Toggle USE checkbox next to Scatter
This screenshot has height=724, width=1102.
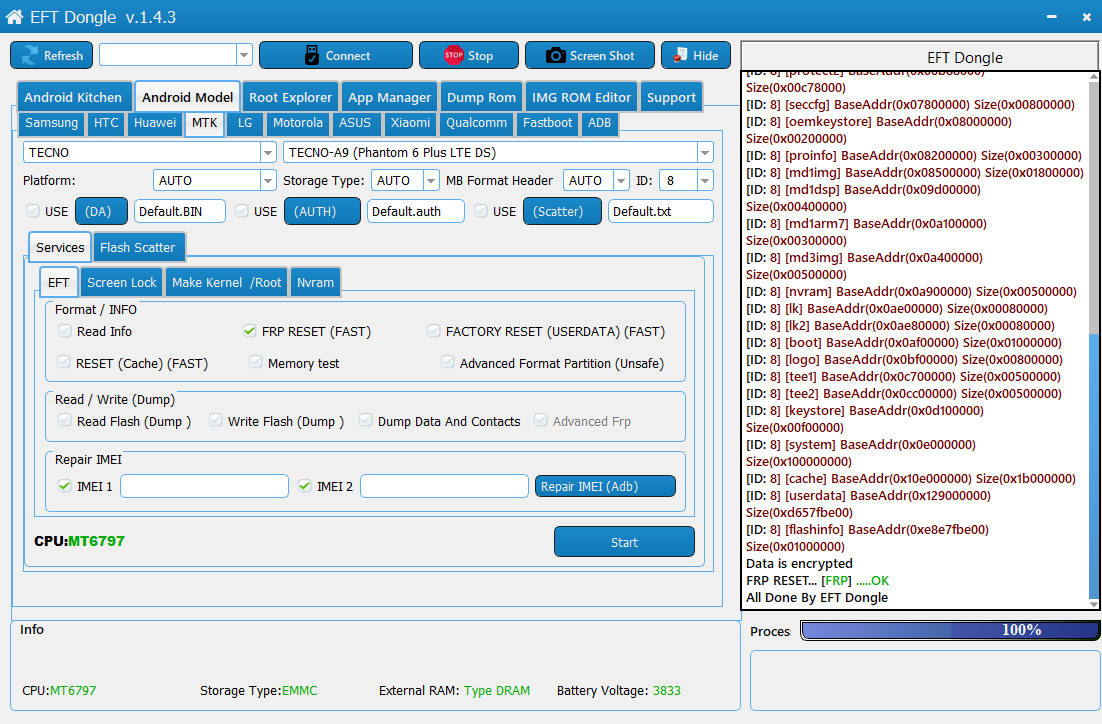click(481, 211)
